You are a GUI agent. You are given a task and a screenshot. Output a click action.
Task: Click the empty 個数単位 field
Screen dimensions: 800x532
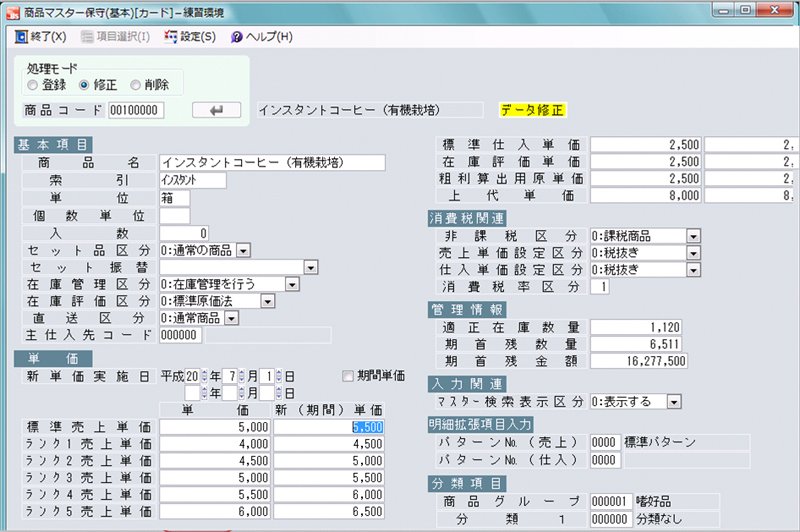174,216
